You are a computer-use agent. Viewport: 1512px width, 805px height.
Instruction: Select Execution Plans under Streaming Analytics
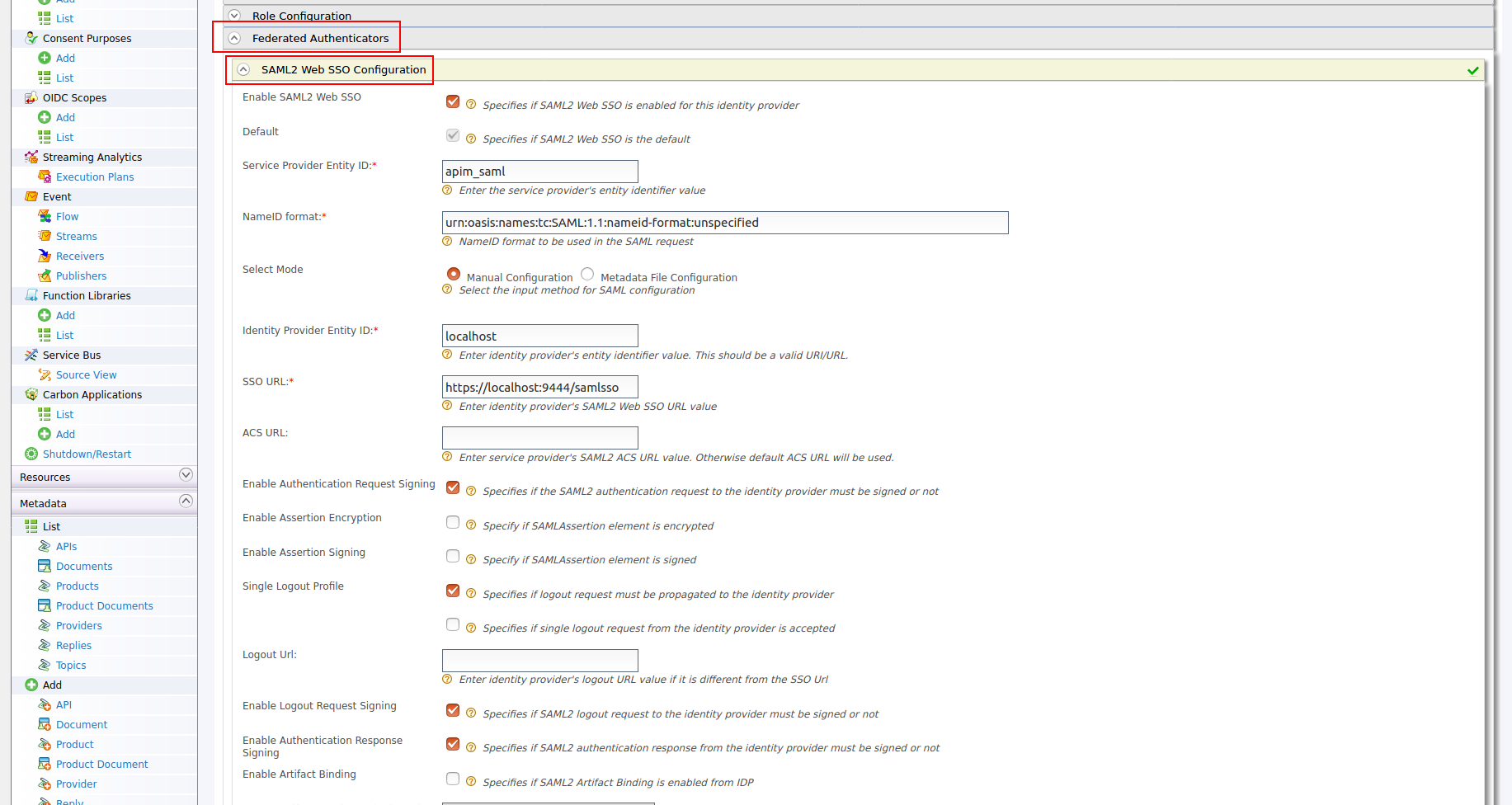coord(94,177)
